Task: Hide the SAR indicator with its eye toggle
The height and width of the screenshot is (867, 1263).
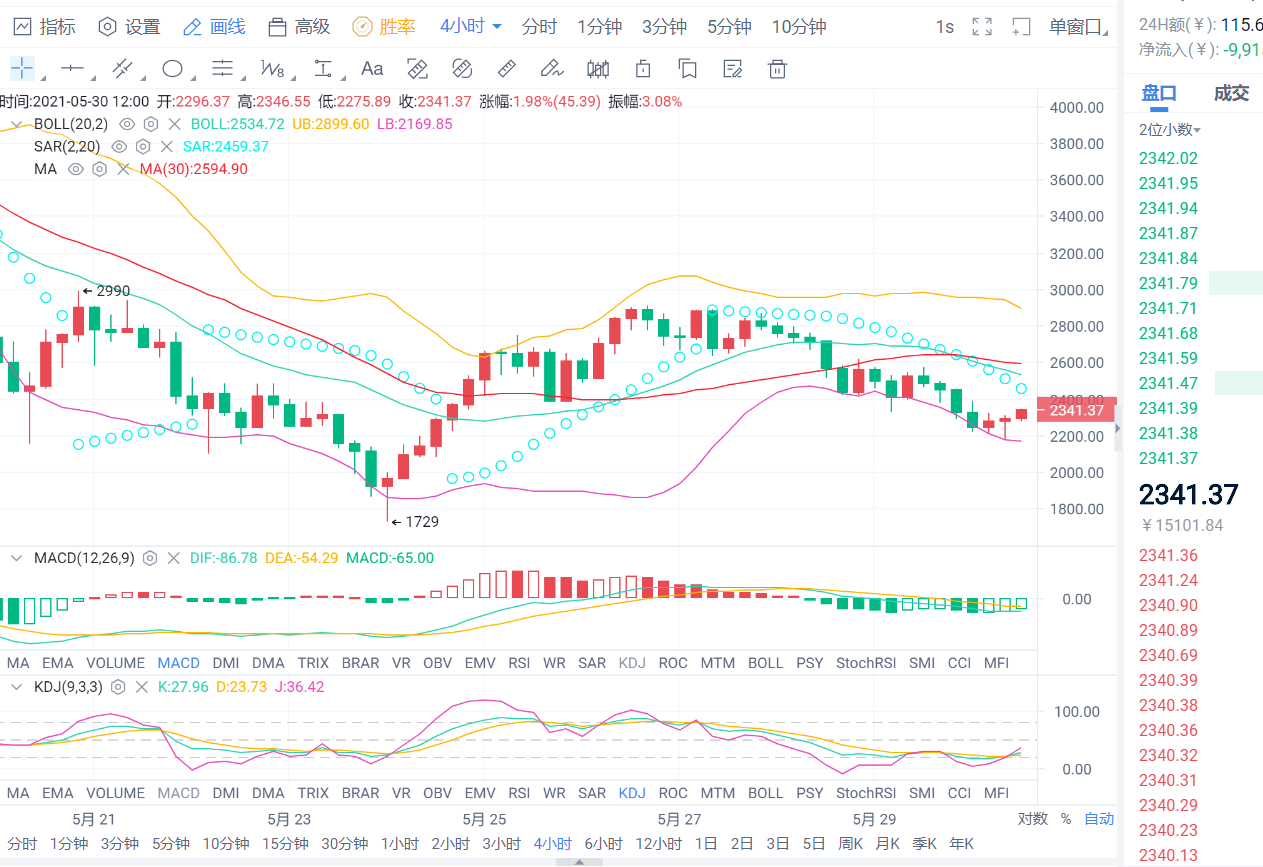Action: [x=118, y=146]
